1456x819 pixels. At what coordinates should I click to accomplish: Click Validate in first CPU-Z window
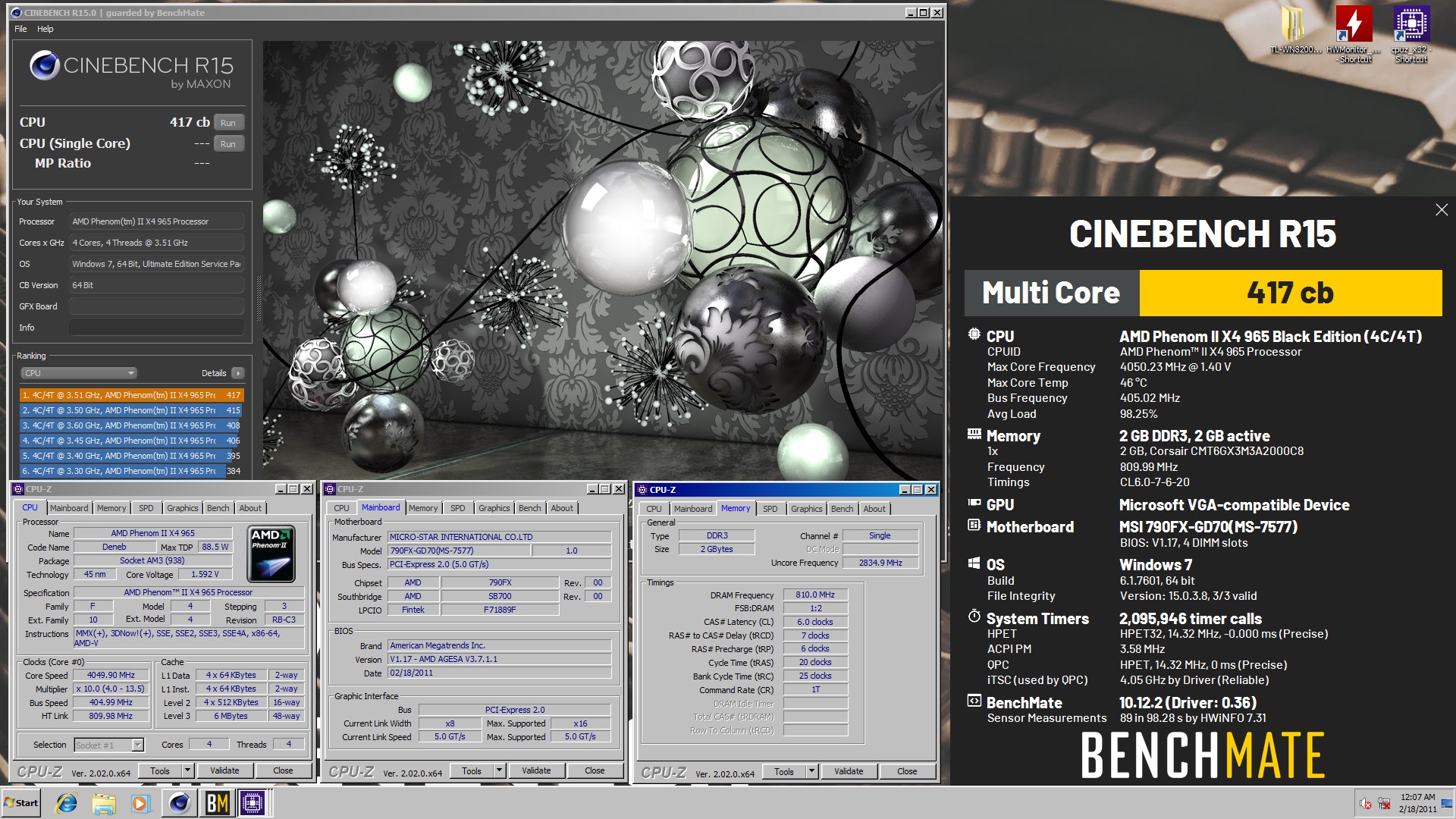pyautogui.click(x=224, y=770)
